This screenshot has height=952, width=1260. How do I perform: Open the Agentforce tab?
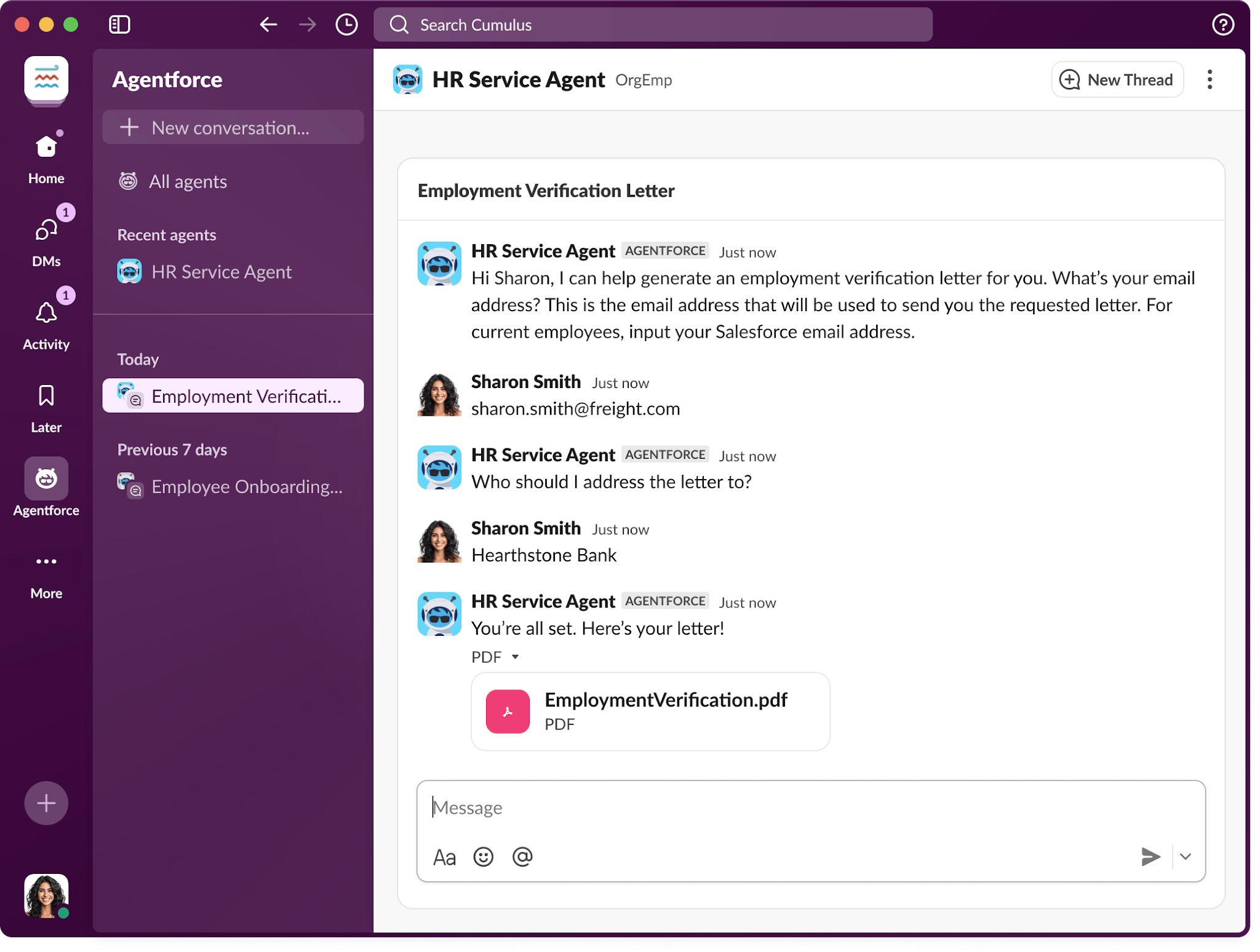(46, 488)
